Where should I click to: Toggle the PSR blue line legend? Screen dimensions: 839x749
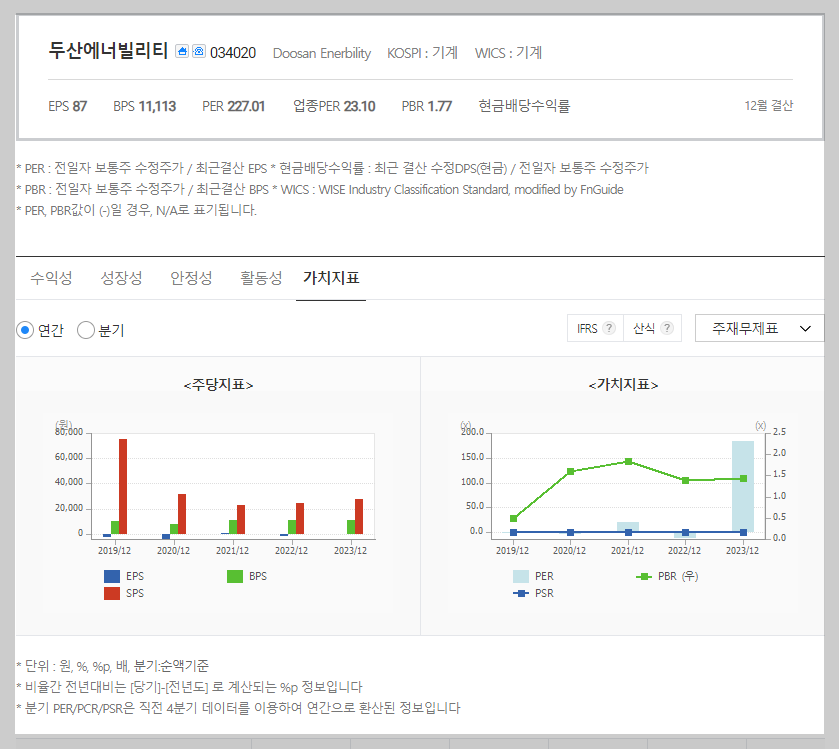coord(521,593)
